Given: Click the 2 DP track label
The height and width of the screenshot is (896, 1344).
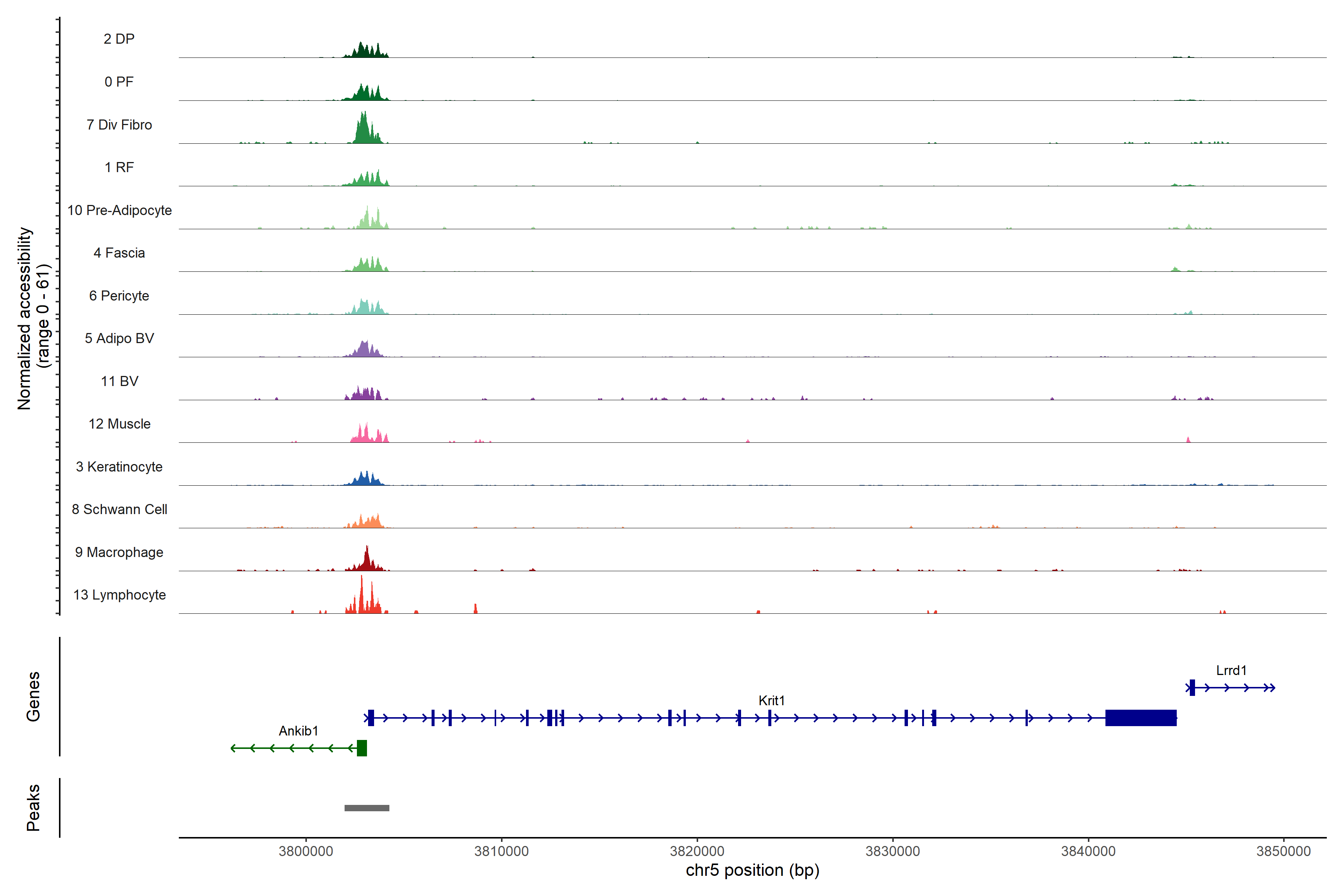Looking at the screenshot, I should coord(119,39).
